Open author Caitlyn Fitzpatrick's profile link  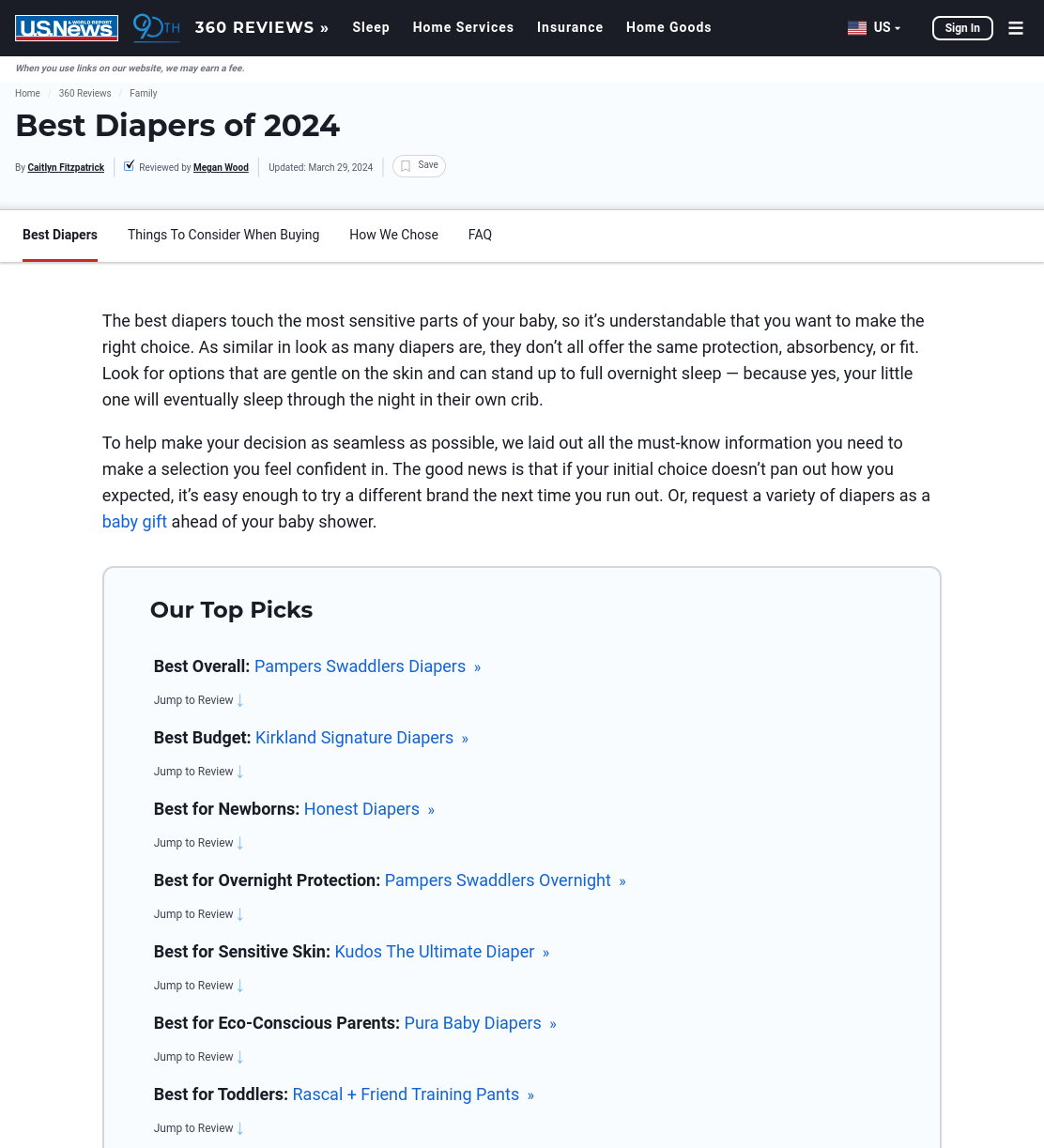66,168
